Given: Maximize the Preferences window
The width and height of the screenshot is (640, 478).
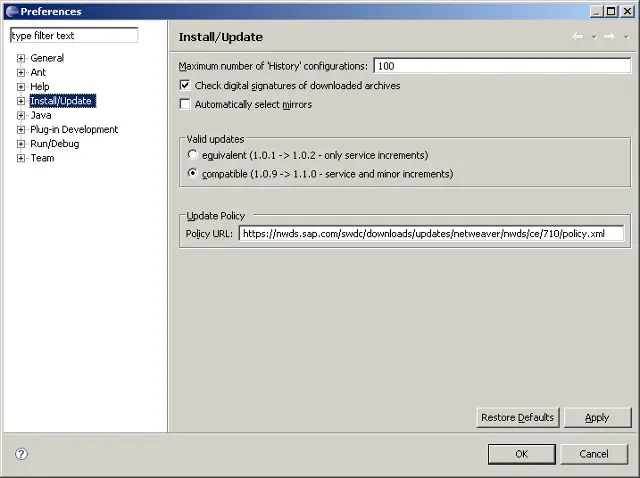Looking at the screenshot, I should pos(611,11).
